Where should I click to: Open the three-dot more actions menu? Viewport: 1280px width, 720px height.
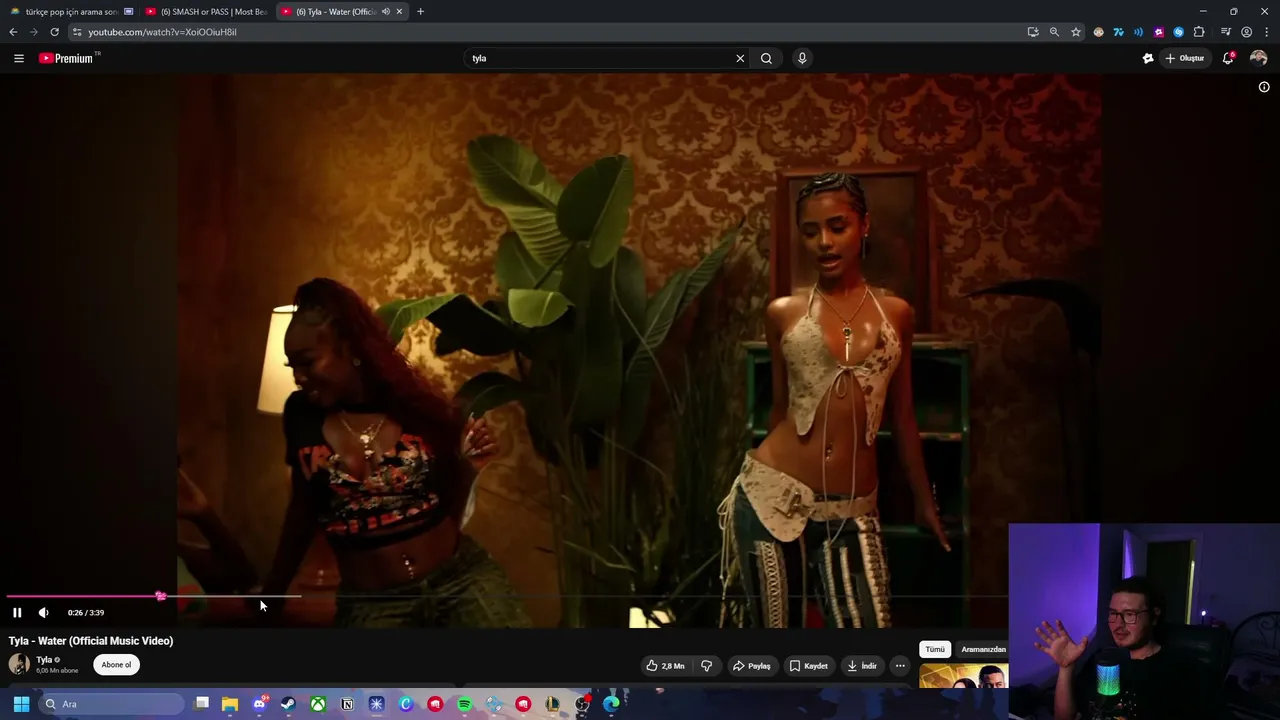coord(900,666)
